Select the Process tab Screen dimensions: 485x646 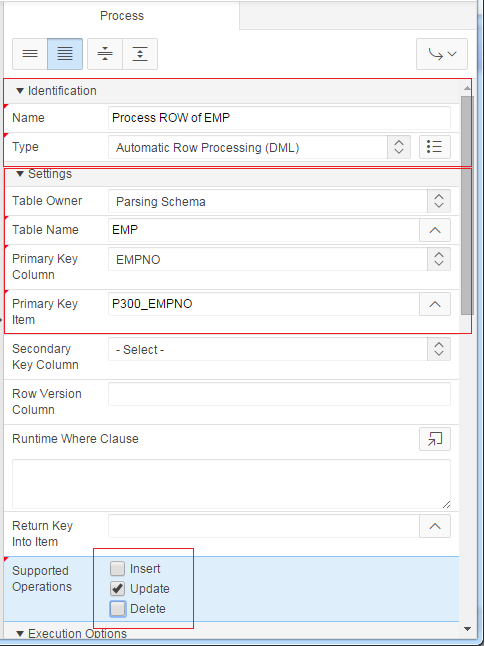click(x=122, y=16)
